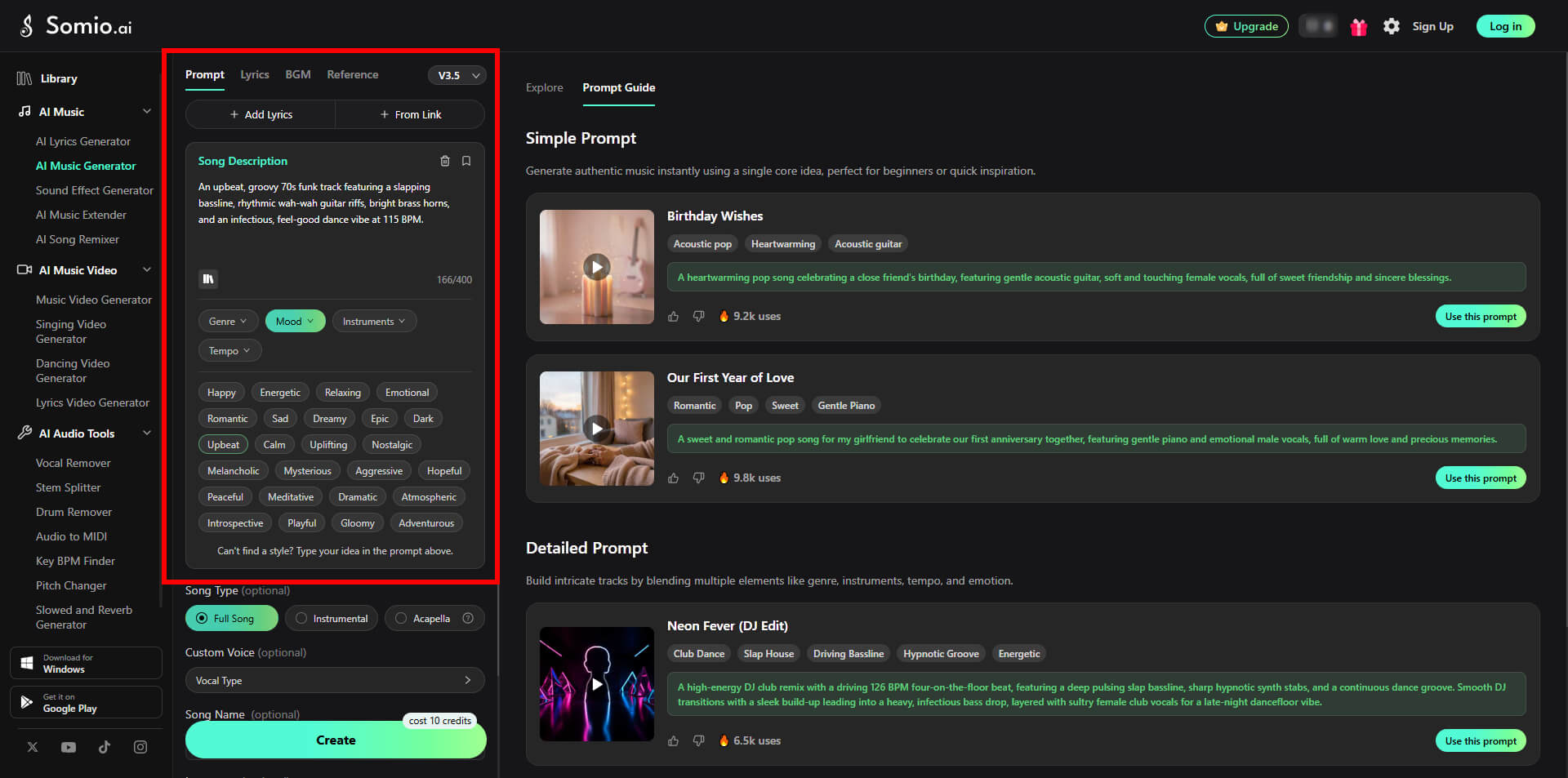Use the Birthday Wishes prompt
The width and height of the screenshot is (1568, 778).
[x=1481, y=316]
